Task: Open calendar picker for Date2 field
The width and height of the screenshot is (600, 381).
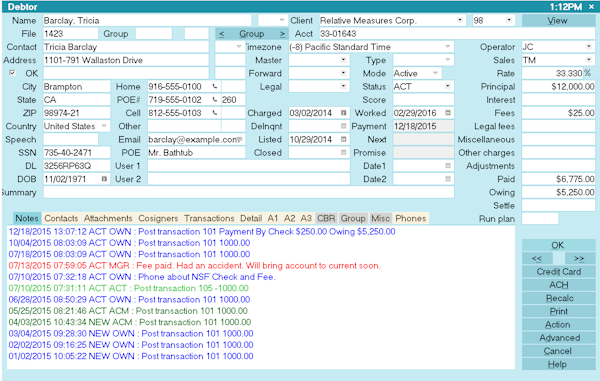Action: (448, 179)
